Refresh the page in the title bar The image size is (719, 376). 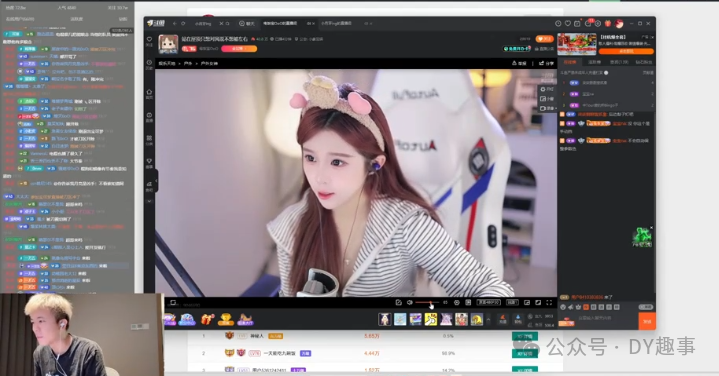[x=183, y=23]
